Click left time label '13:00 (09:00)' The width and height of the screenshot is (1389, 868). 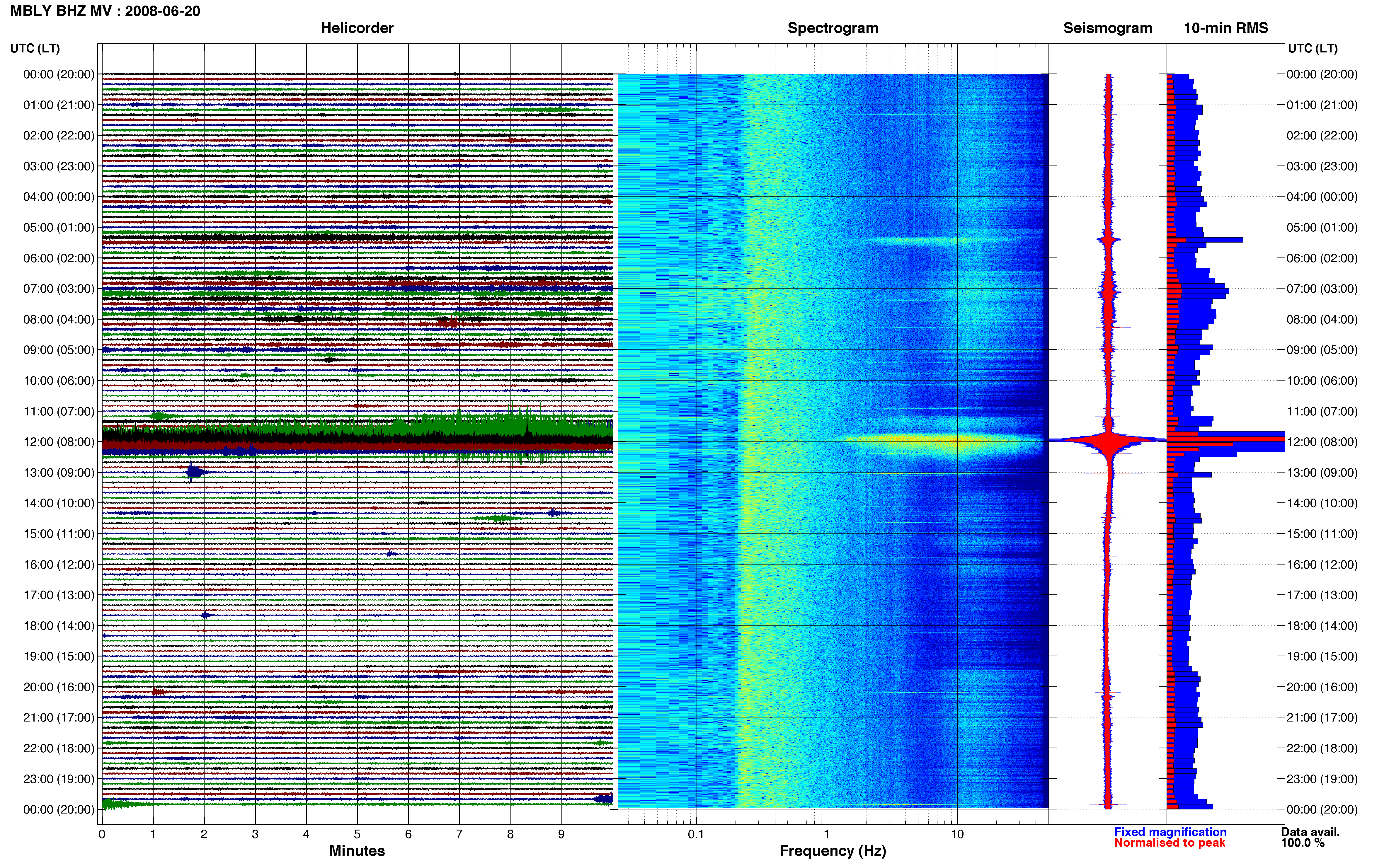(59, 473)
